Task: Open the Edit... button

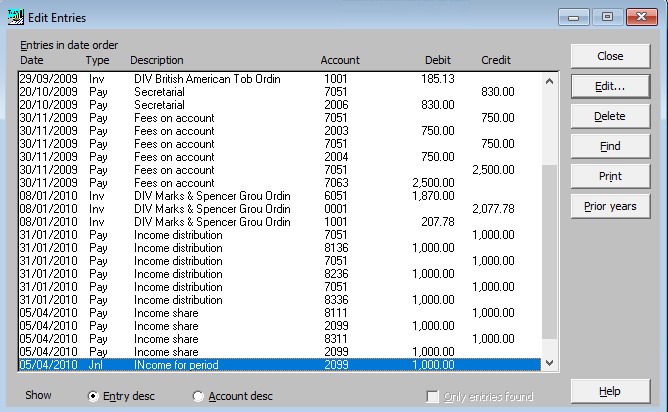Action: pyautogui.click(x=610, y=86)
